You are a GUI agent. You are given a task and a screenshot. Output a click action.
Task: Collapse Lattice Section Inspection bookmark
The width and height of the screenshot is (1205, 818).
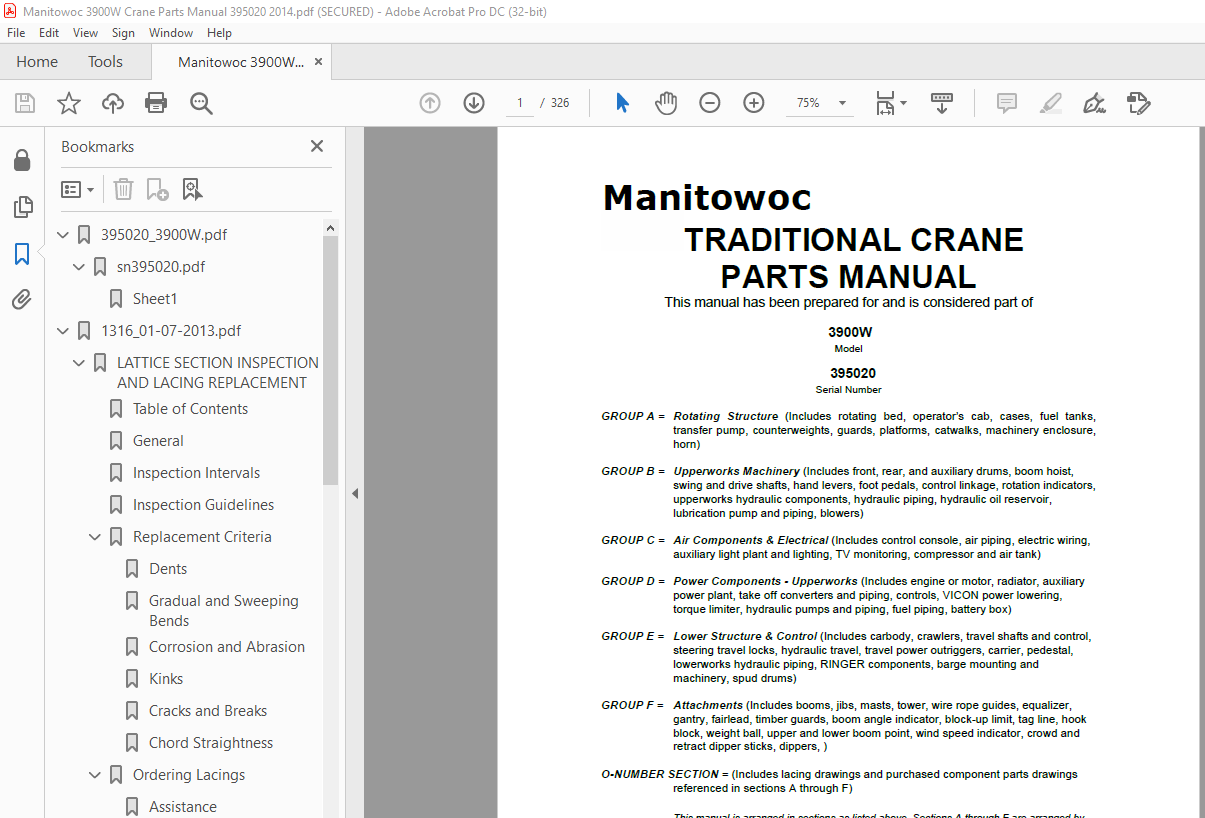click(80, 363)
